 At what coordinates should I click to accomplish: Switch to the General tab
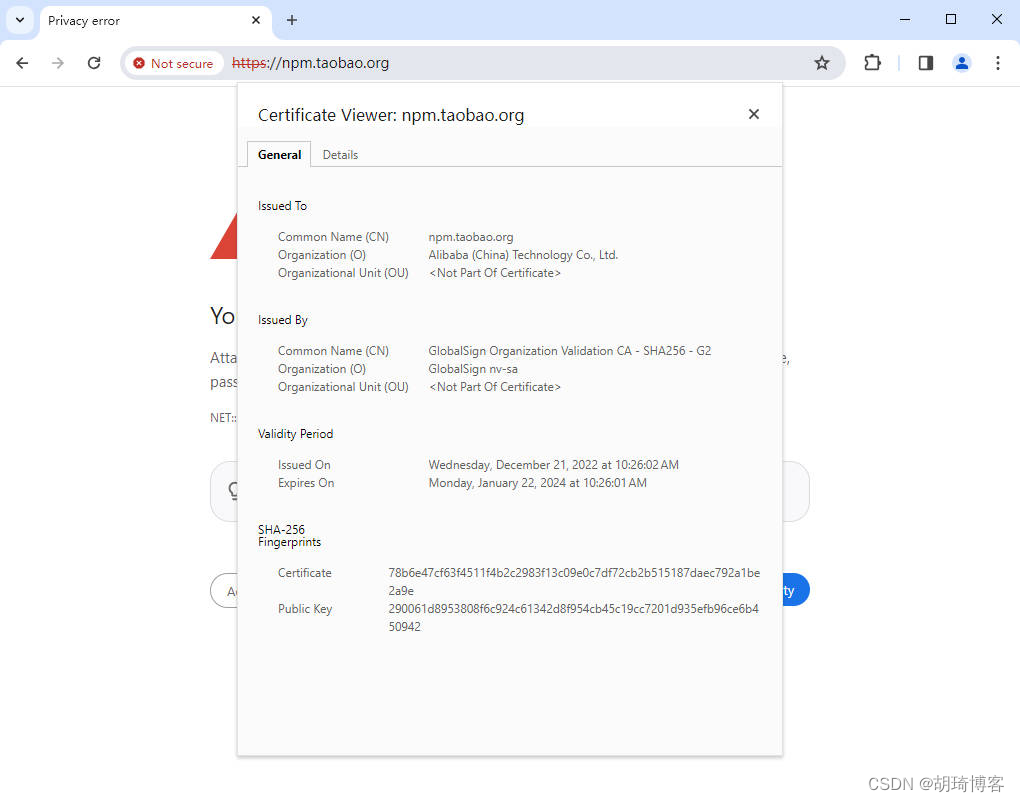pyautogui.click(x=279, y=155)
